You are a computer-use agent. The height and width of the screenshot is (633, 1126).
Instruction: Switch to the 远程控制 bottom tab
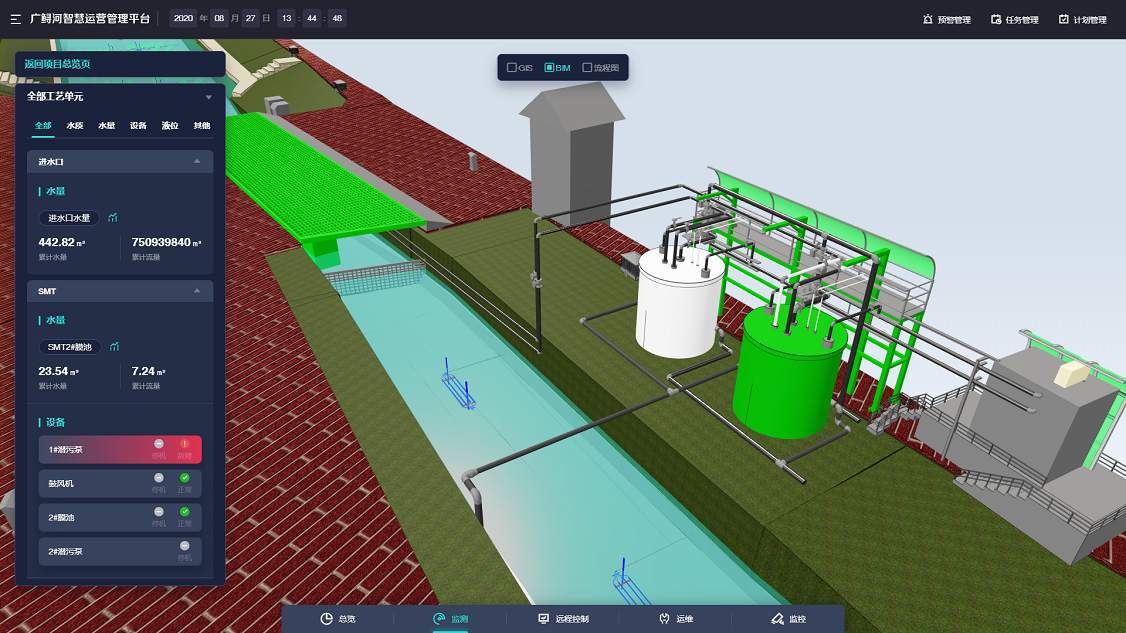(x=564, y=619)
